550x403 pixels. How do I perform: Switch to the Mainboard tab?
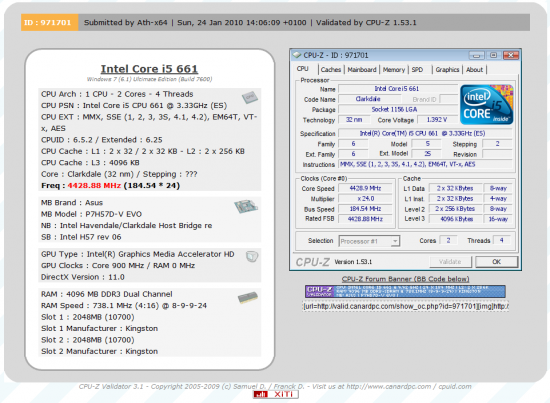[x=362, y=69]
